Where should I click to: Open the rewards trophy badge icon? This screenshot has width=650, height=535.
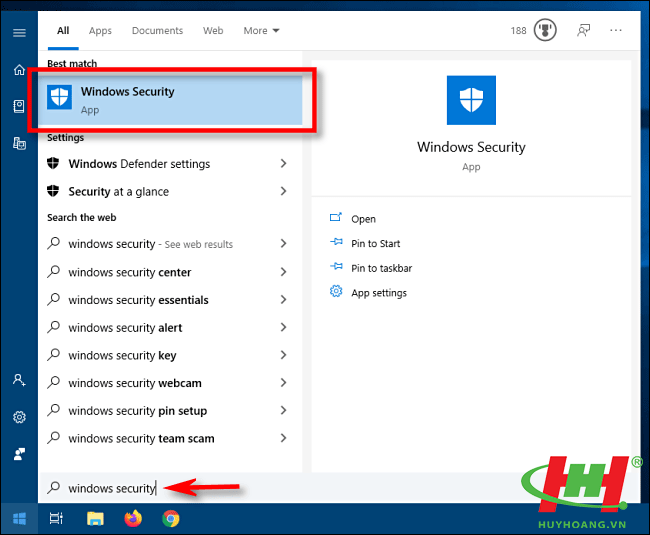(x=545, y=30)
